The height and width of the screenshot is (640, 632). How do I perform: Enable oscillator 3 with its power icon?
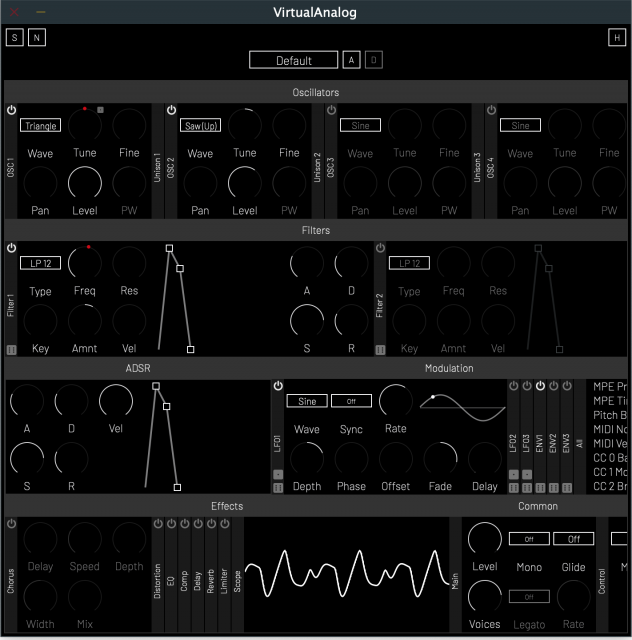(332, 110)
